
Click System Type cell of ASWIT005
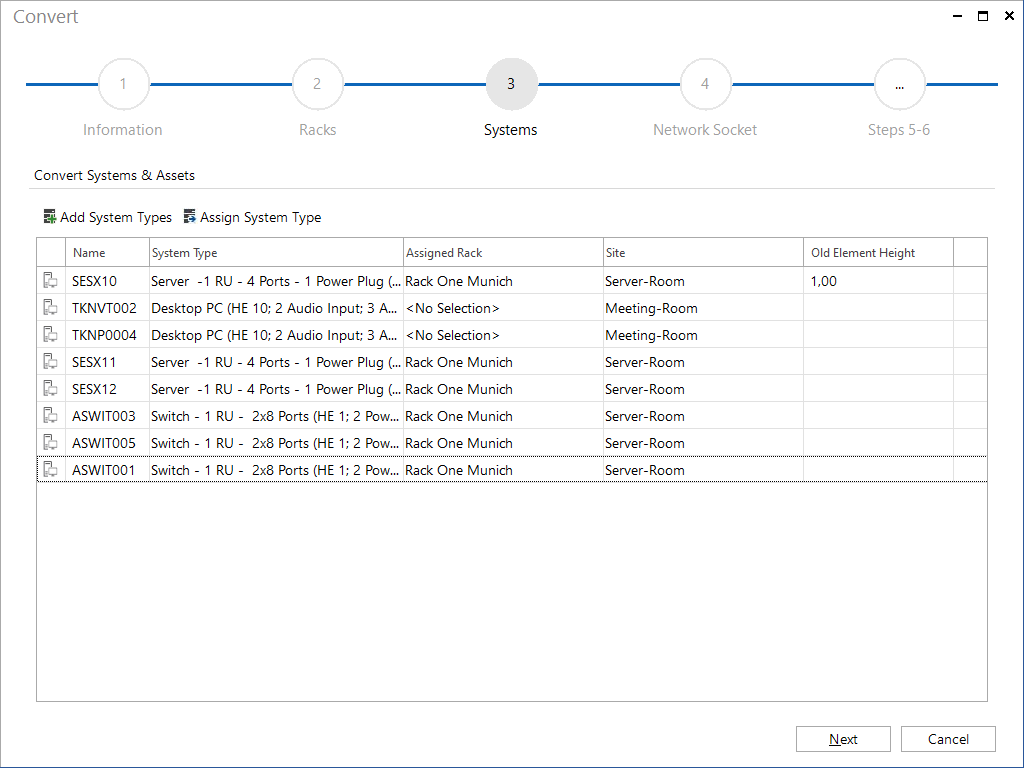point(276,443)
